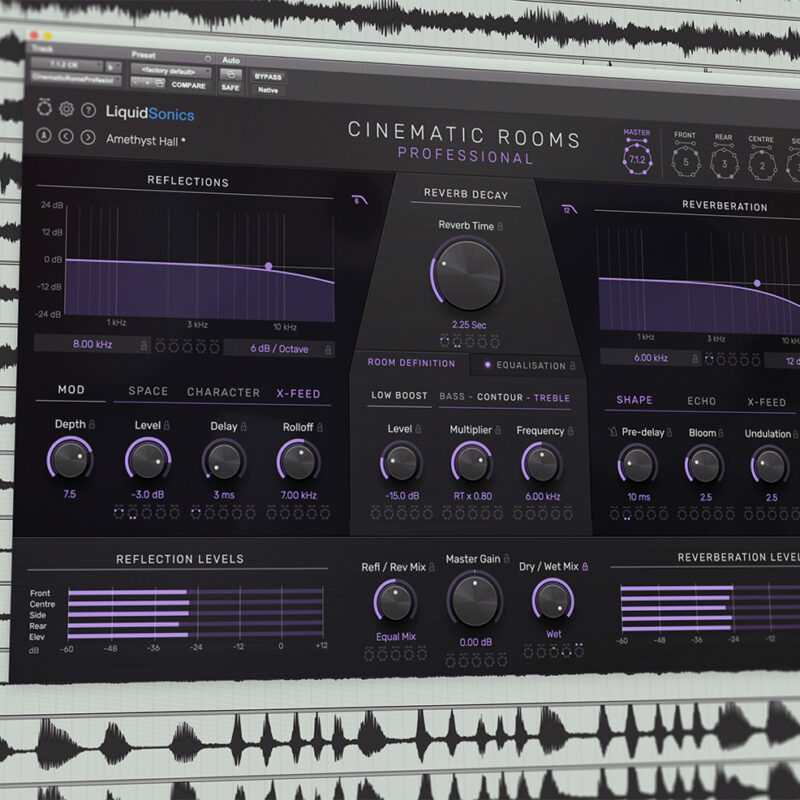Viewport: 800px width, 800px height.
Task: Open the ROOM DEFINITION tab
Action: [411, 363]
